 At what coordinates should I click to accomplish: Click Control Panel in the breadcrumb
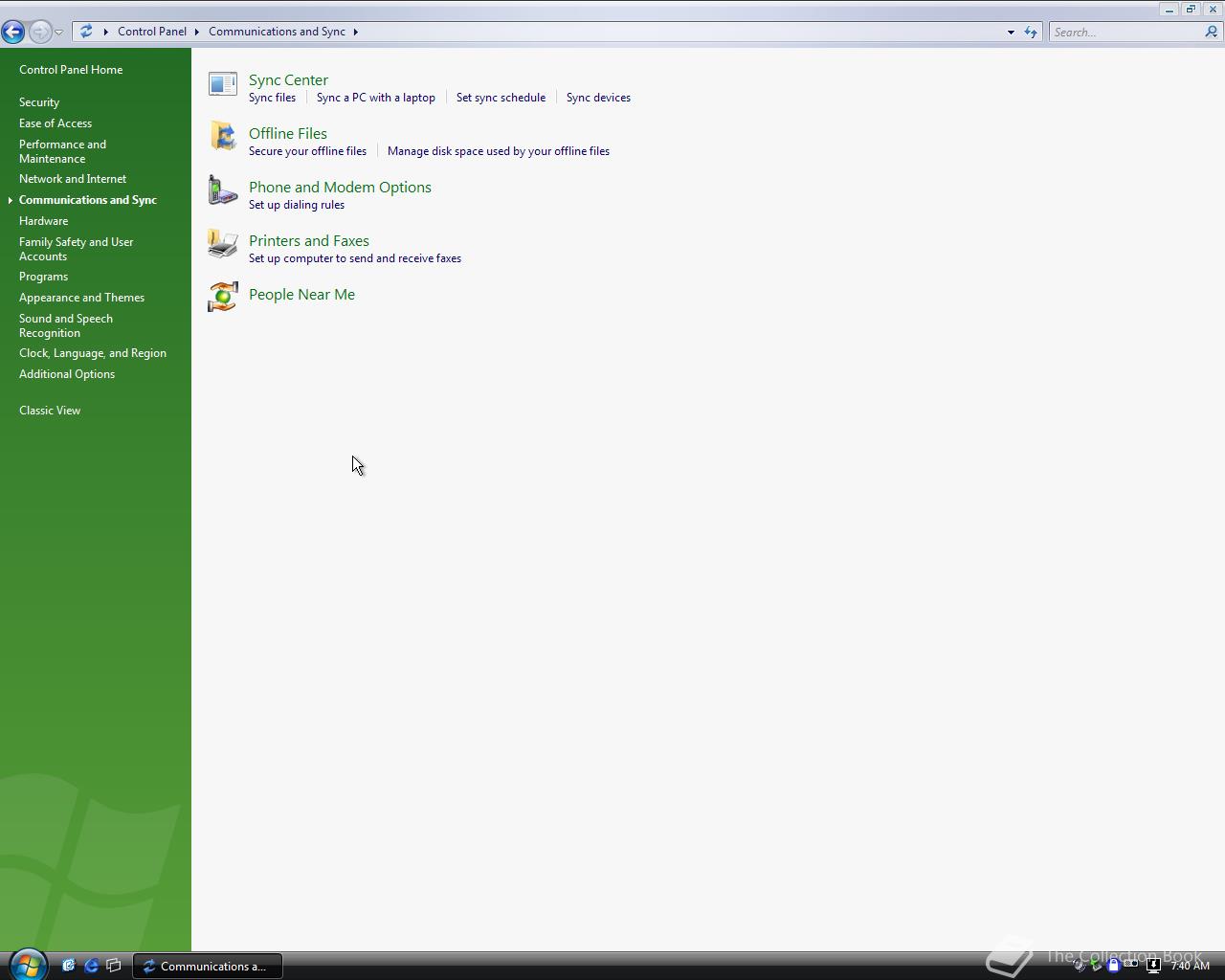click(x=152, y=32)
